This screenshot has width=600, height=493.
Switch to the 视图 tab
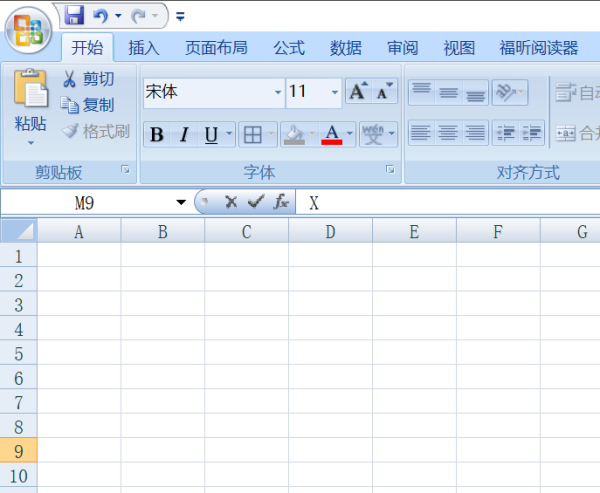pyautogui.click(x=459, y=48)
